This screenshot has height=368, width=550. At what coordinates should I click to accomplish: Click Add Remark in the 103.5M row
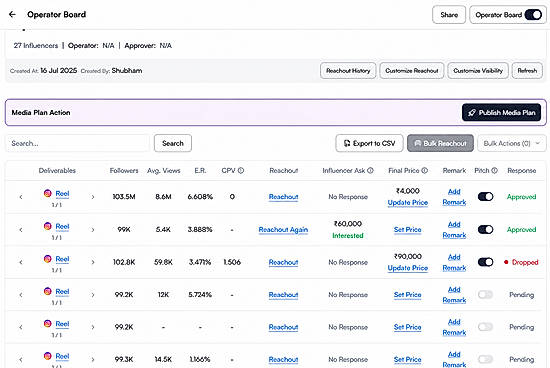coord(454,197)
